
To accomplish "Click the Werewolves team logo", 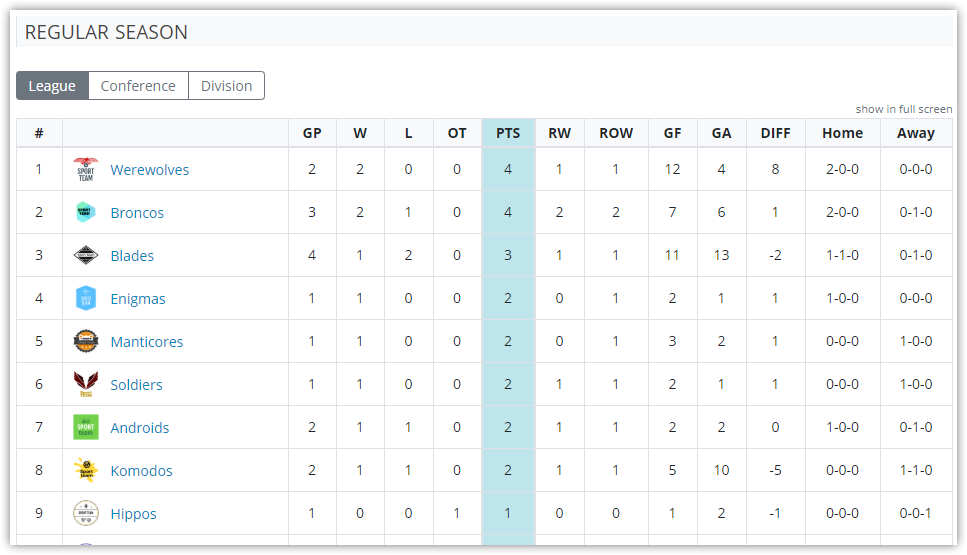I will [x=86, y=170].
